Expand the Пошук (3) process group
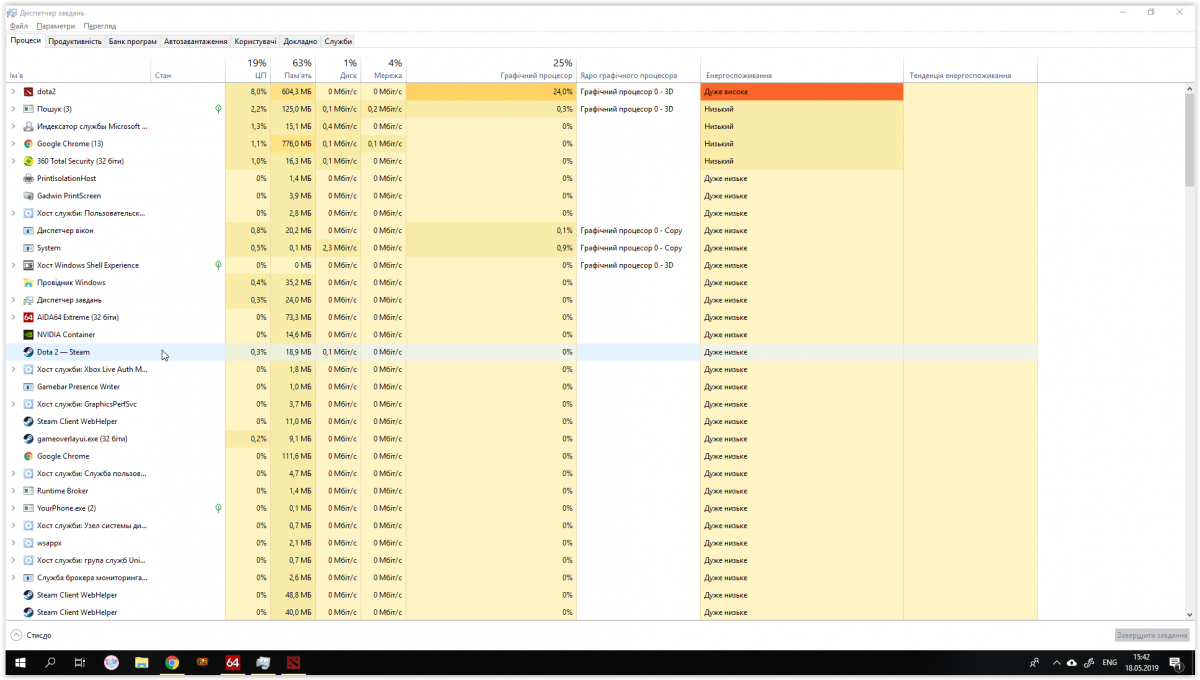1200x680 pixels. point(13,109)
